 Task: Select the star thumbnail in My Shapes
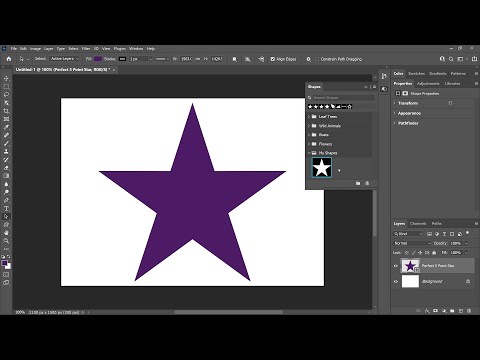(322, 167)
